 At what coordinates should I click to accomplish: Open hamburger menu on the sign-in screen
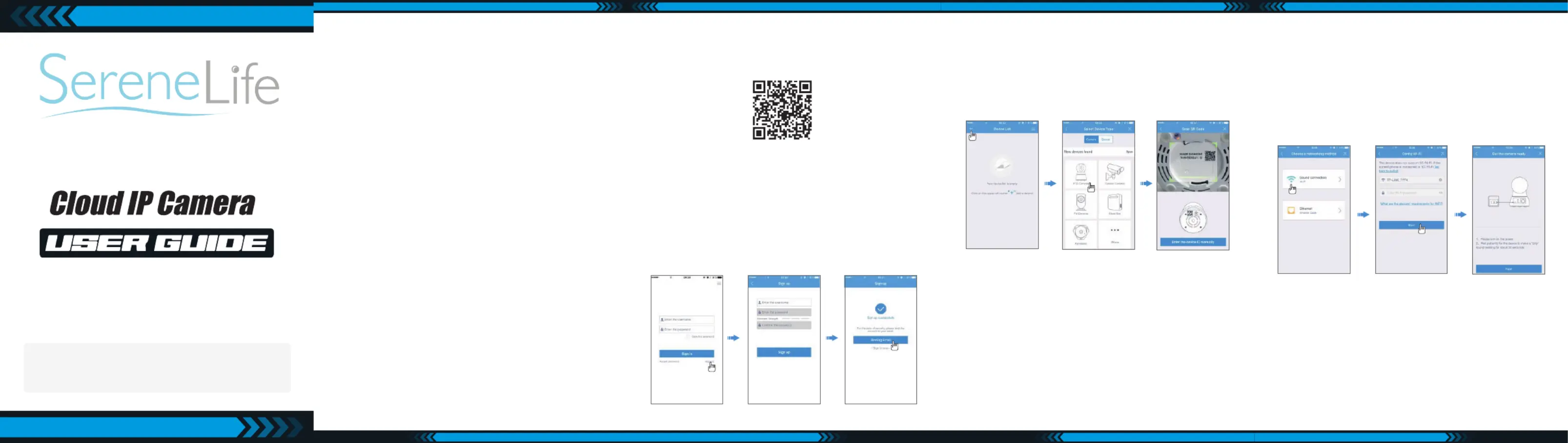[719, 283]
